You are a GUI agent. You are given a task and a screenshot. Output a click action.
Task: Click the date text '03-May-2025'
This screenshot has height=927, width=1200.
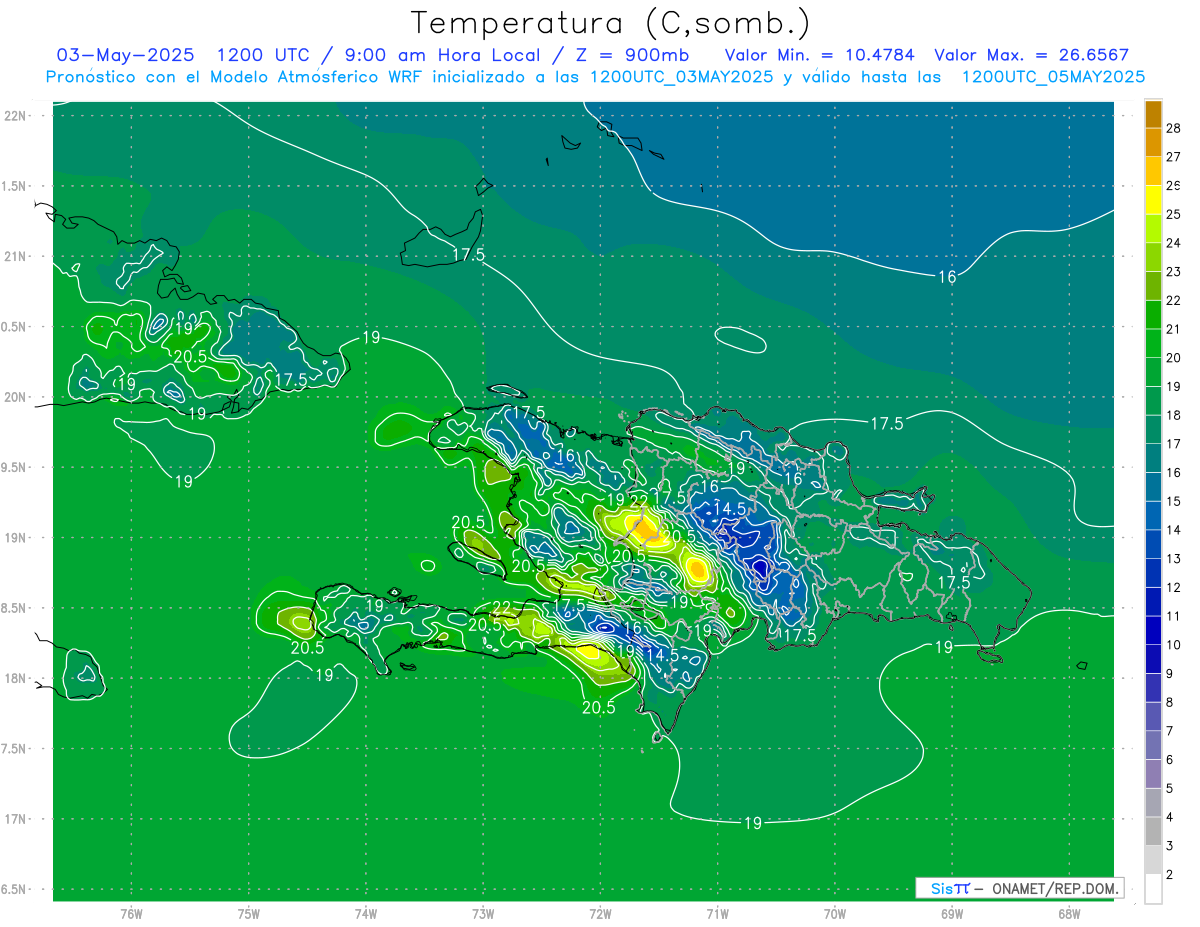click(x=126, y=55)
